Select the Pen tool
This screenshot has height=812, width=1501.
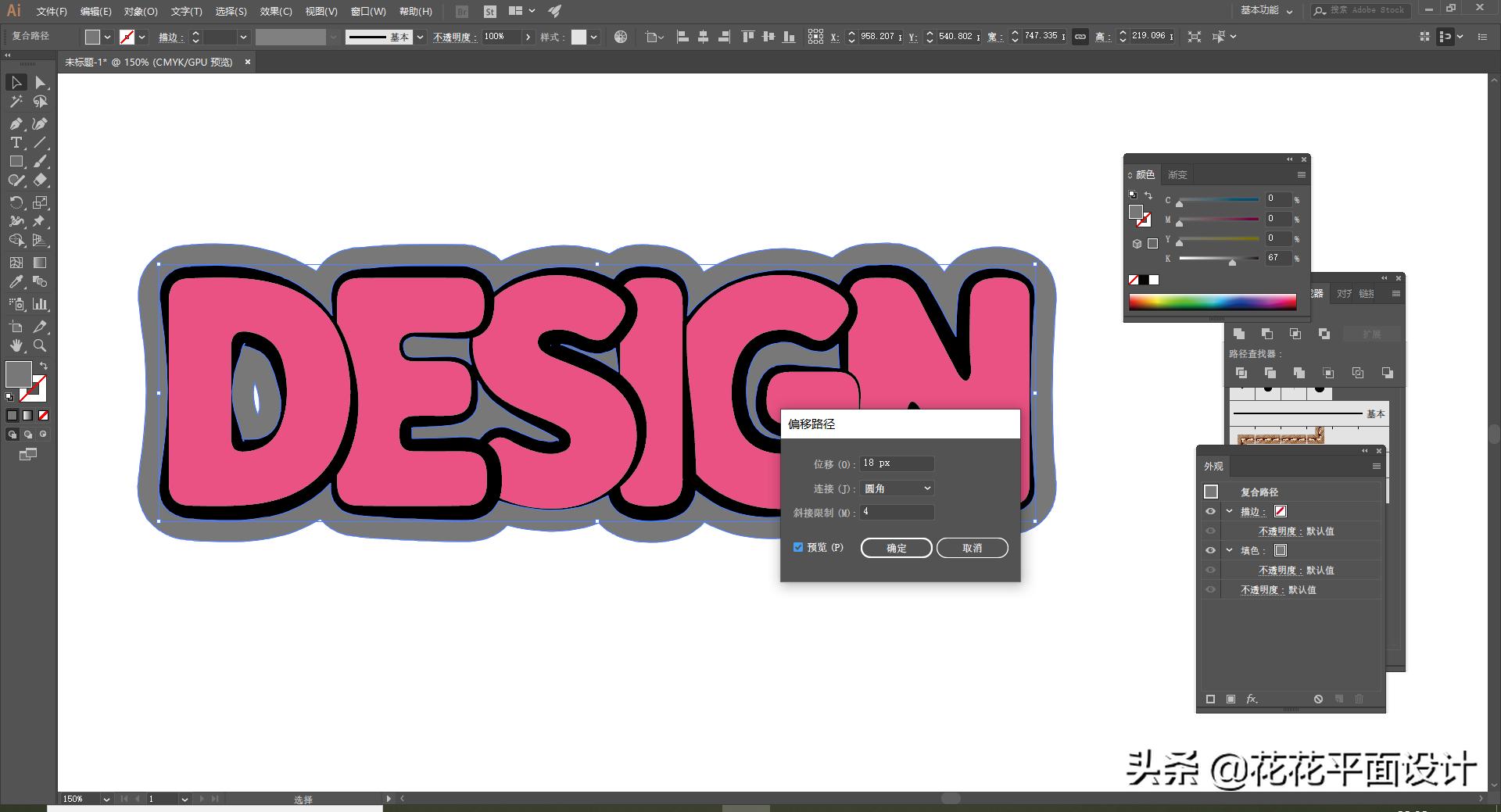[16, 123]
